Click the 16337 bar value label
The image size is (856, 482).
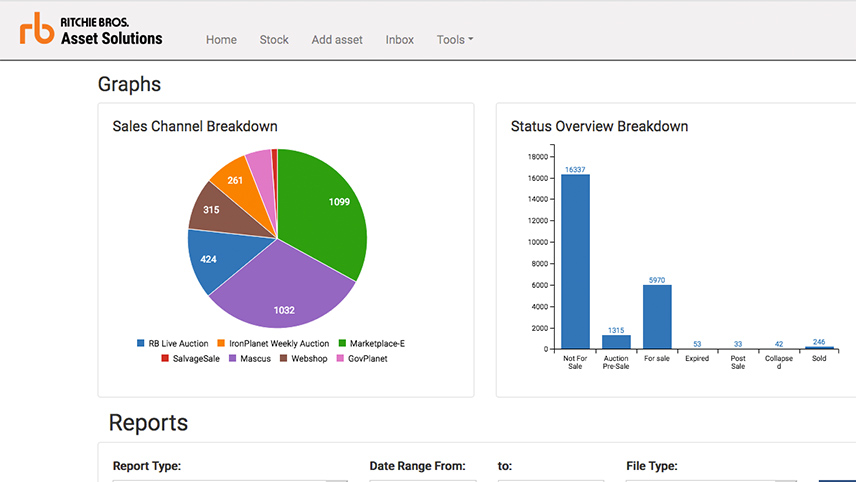[x=575, y=170]
